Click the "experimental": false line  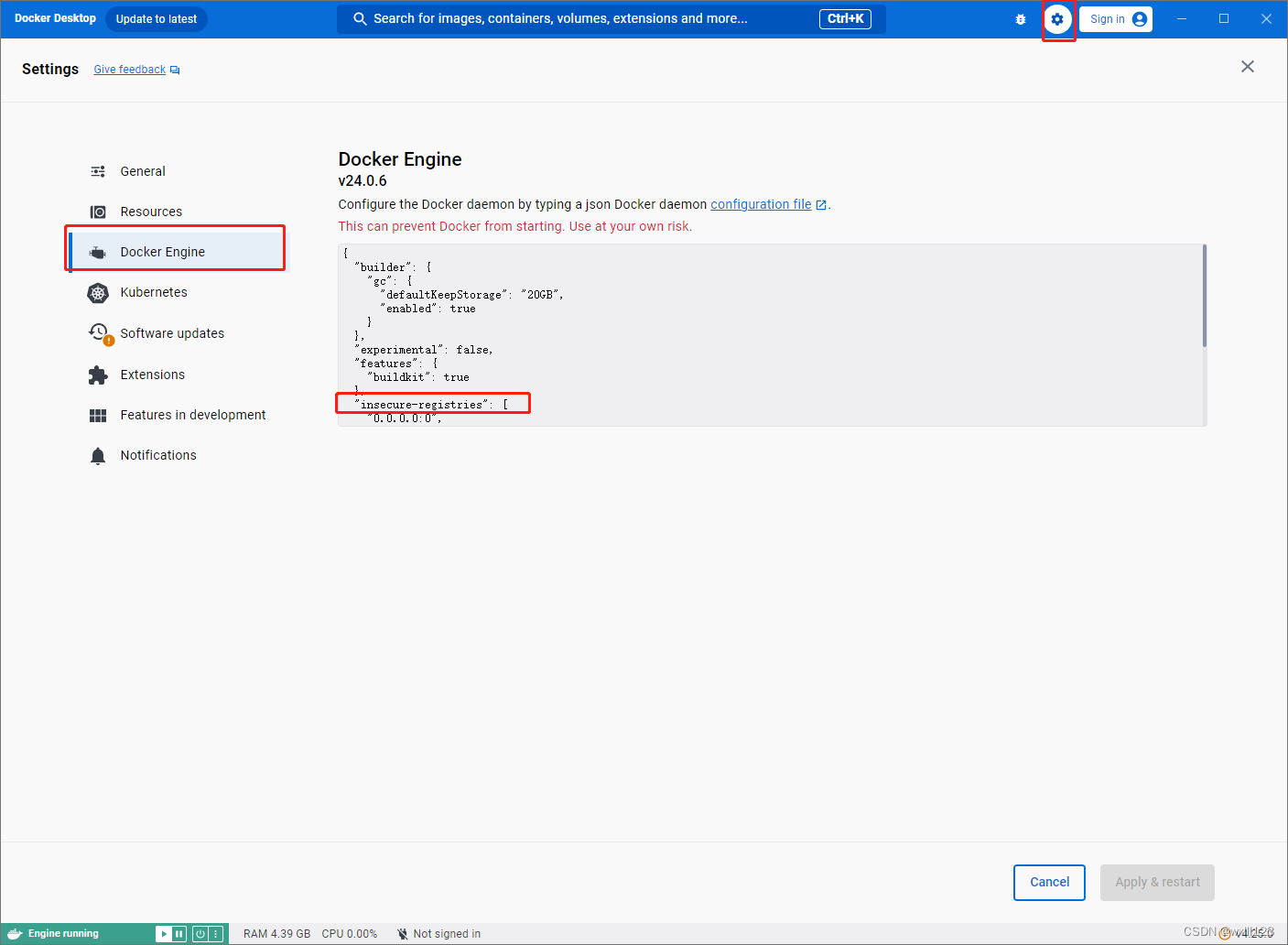(423, 350)
